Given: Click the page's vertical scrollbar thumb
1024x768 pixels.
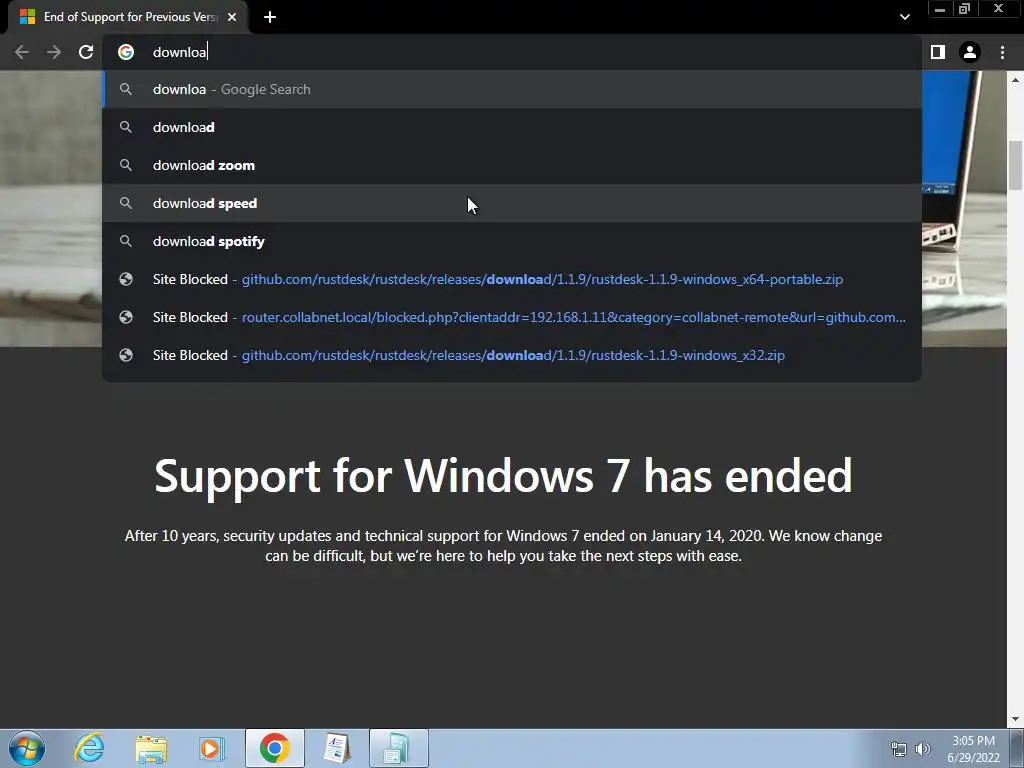Looking at the screenshot, I should [x=1015, y=165].
